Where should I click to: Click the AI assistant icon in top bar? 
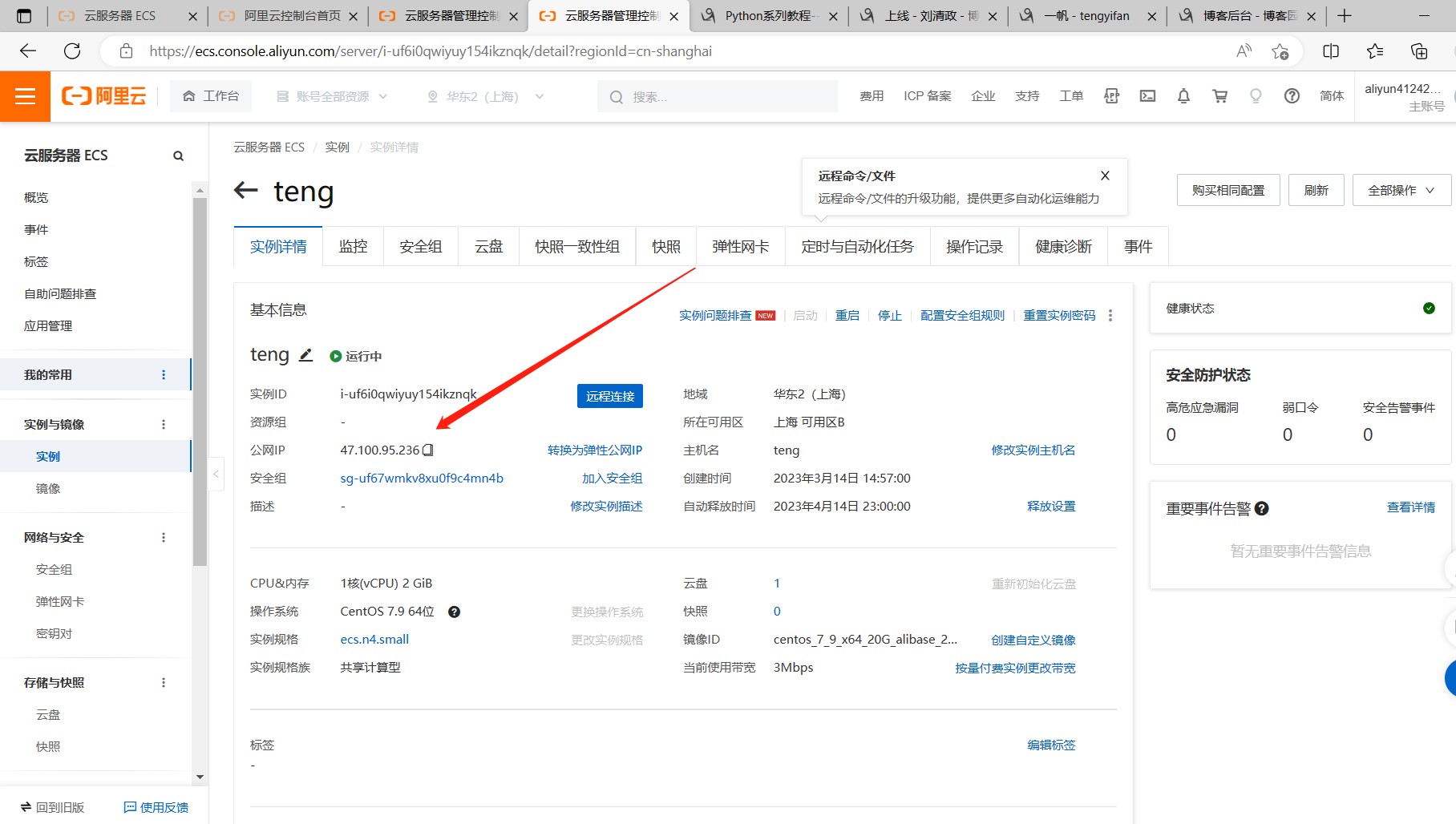coord(1111,96)
